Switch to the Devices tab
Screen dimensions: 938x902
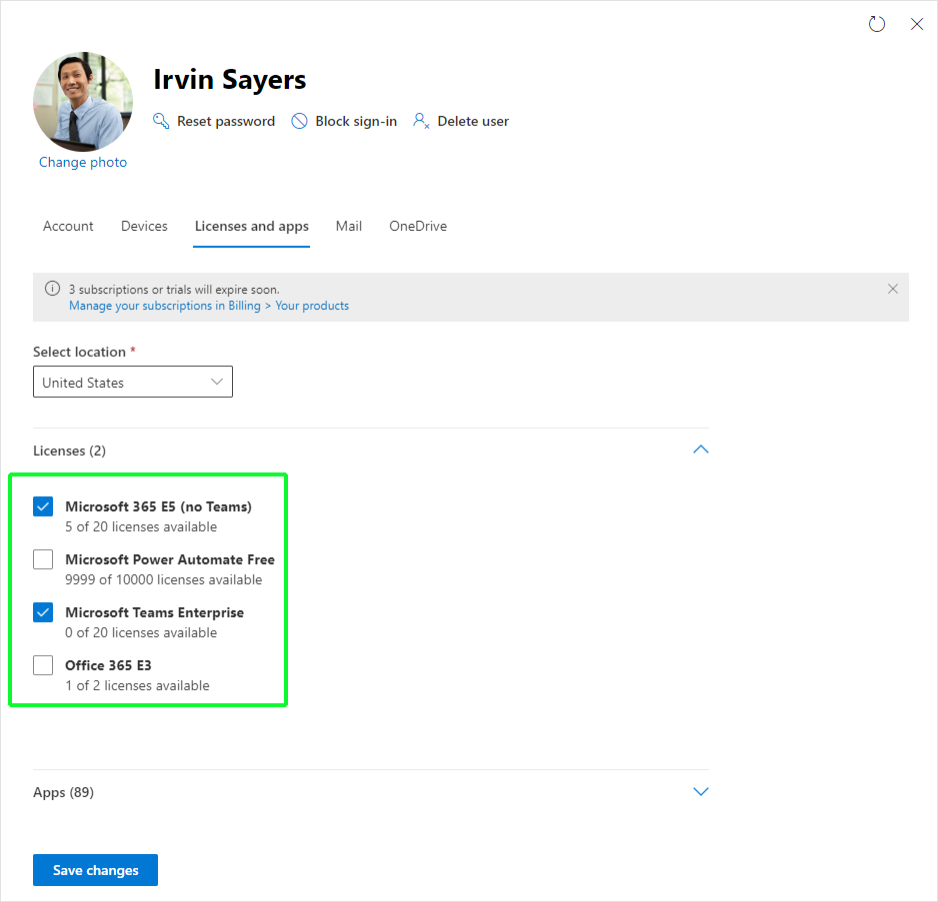pyautogui.click(x=144, y=226)
